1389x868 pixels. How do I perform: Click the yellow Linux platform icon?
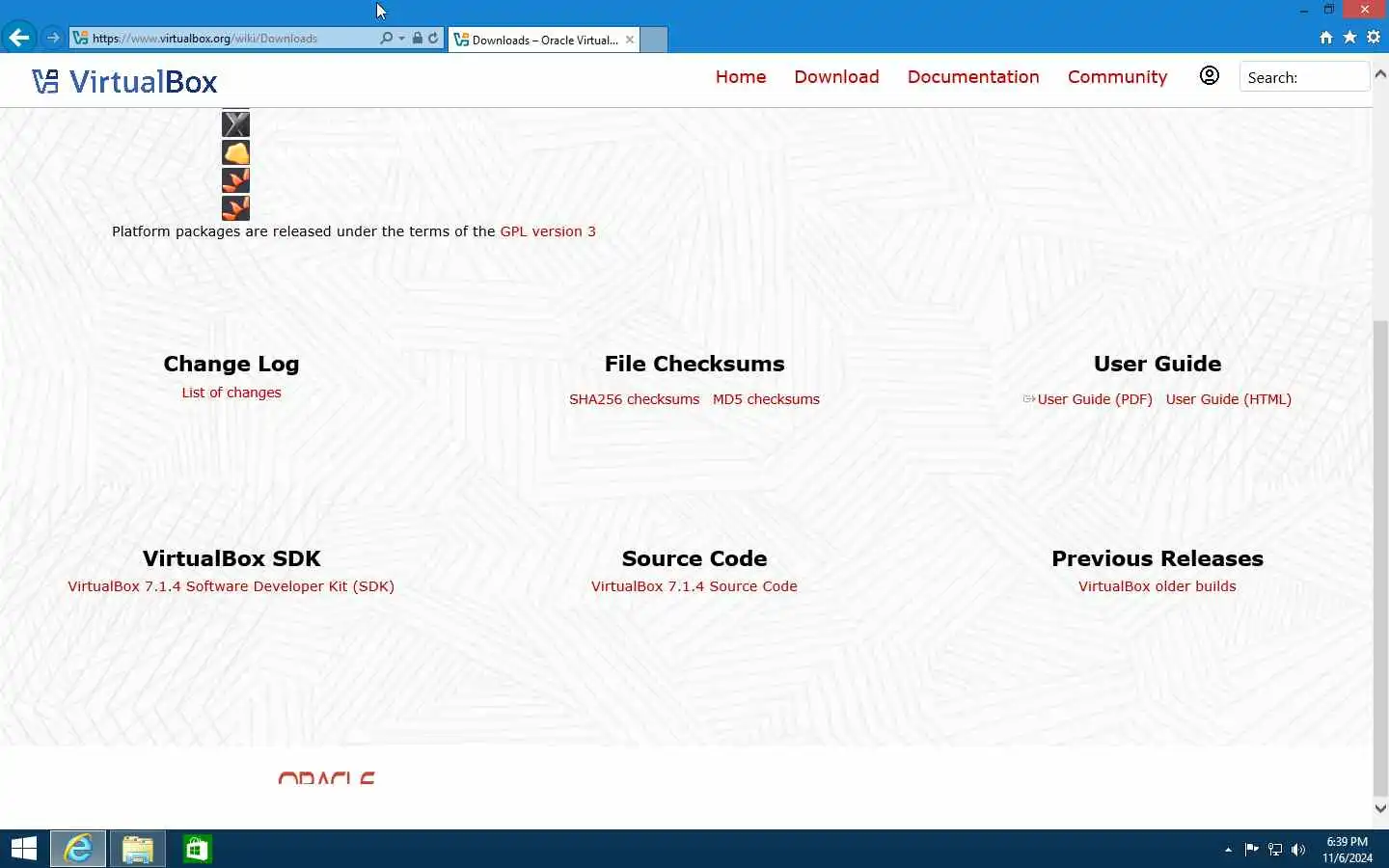(x=235, y=152)
